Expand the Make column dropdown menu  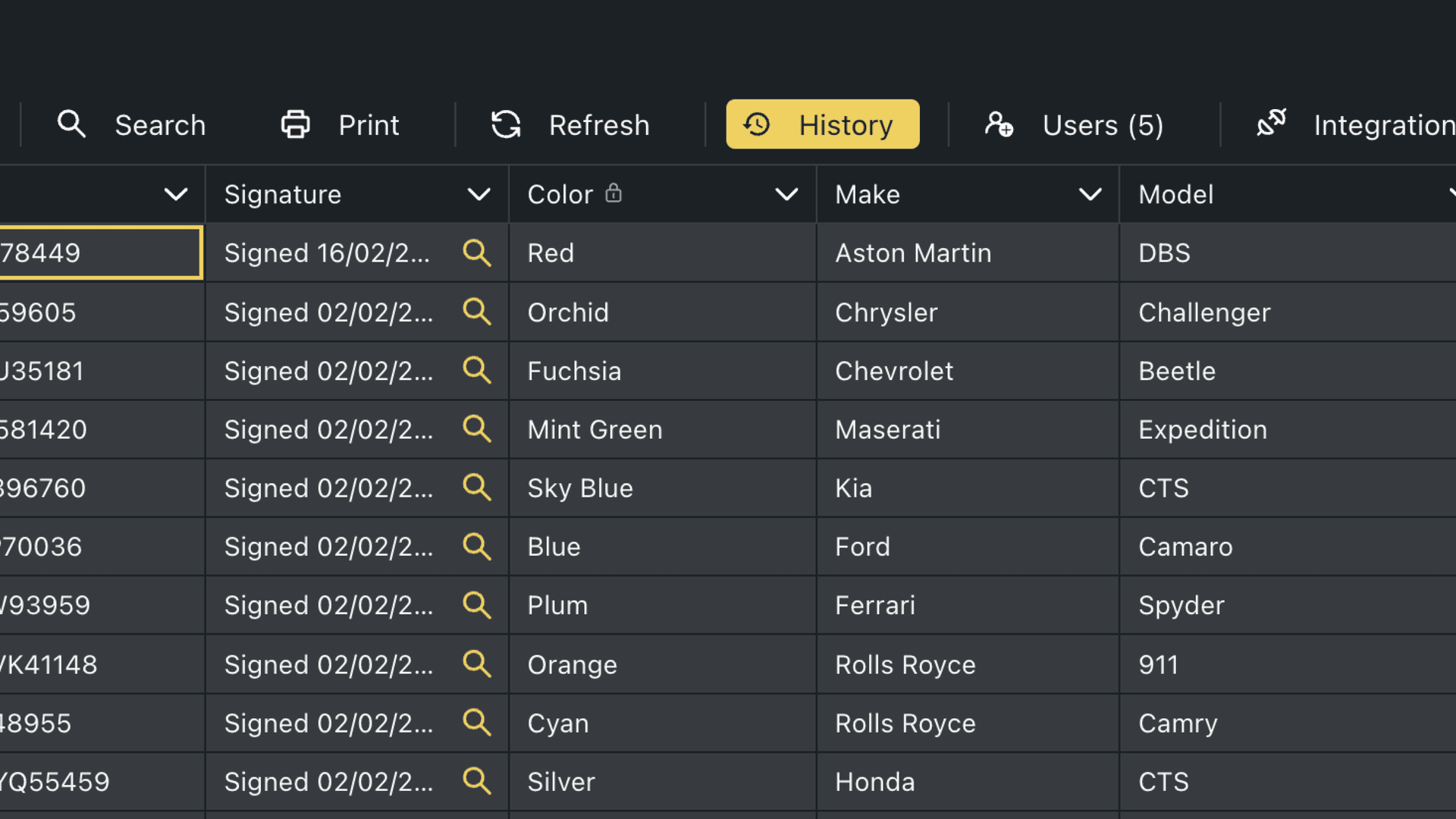pyautogui.click(x=1091, y=194)
